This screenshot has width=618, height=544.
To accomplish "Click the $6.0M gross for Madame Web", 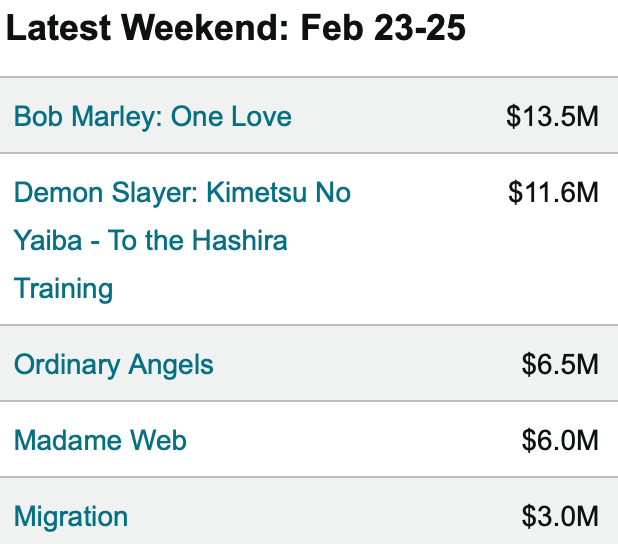I will (x=560, y=440).
